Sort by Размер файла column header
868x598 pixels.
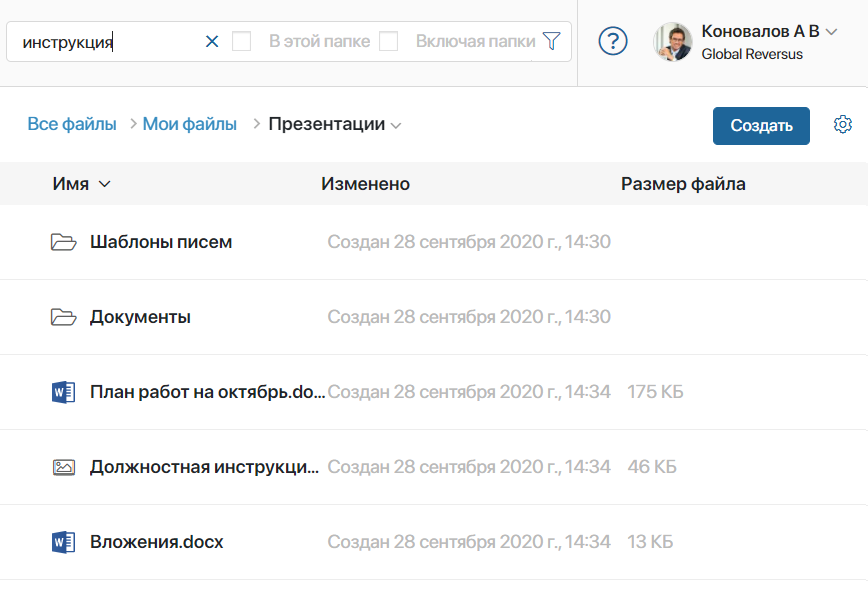coord(683,184)
